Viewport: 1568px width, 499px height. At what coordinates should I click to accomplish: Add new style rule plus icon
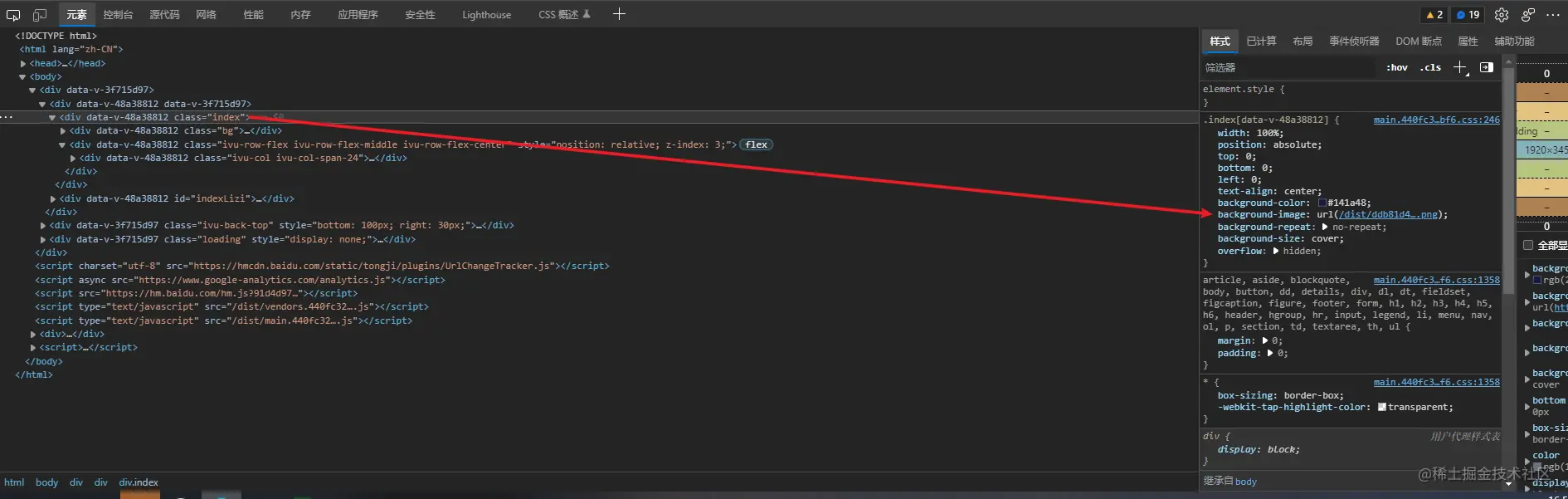(x=1460, y=67)
